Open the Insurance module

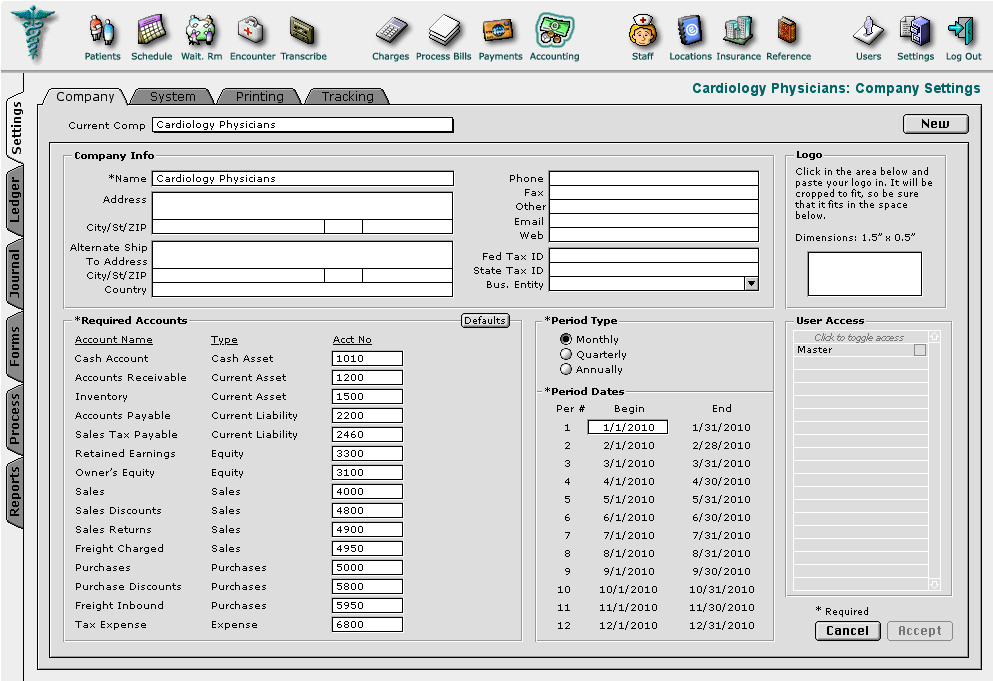tap(738, 38)
